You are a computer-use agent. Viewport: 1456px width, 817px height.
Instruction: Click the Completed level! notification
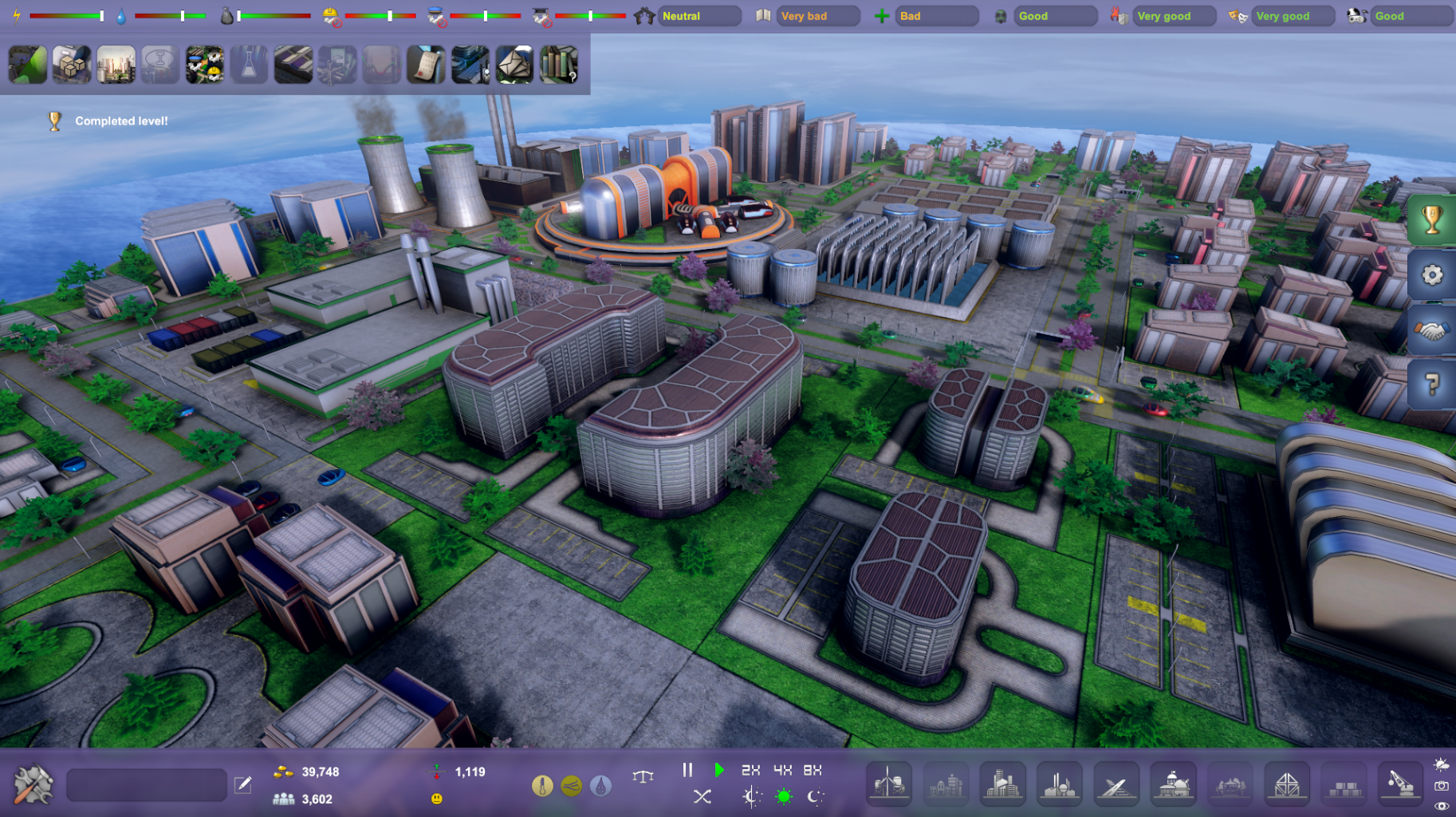[121, 121]
